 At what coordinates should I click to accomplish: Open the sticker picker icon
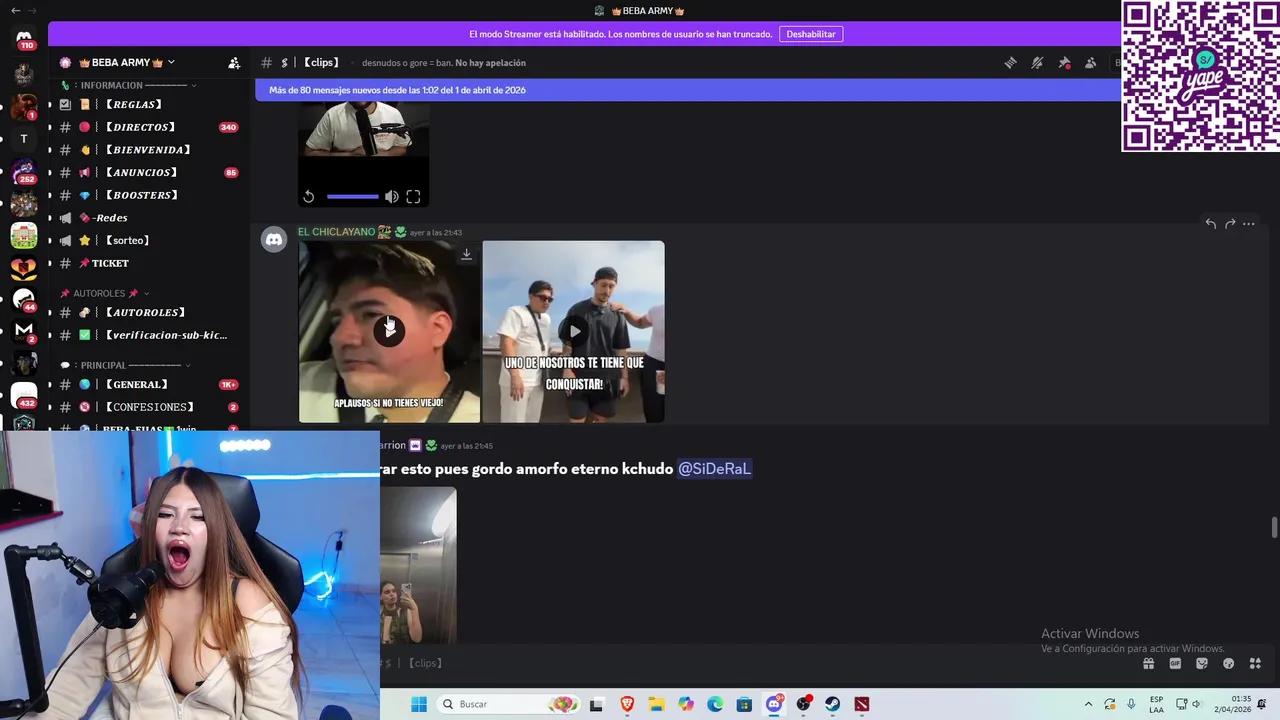[x=1201, y=663]
